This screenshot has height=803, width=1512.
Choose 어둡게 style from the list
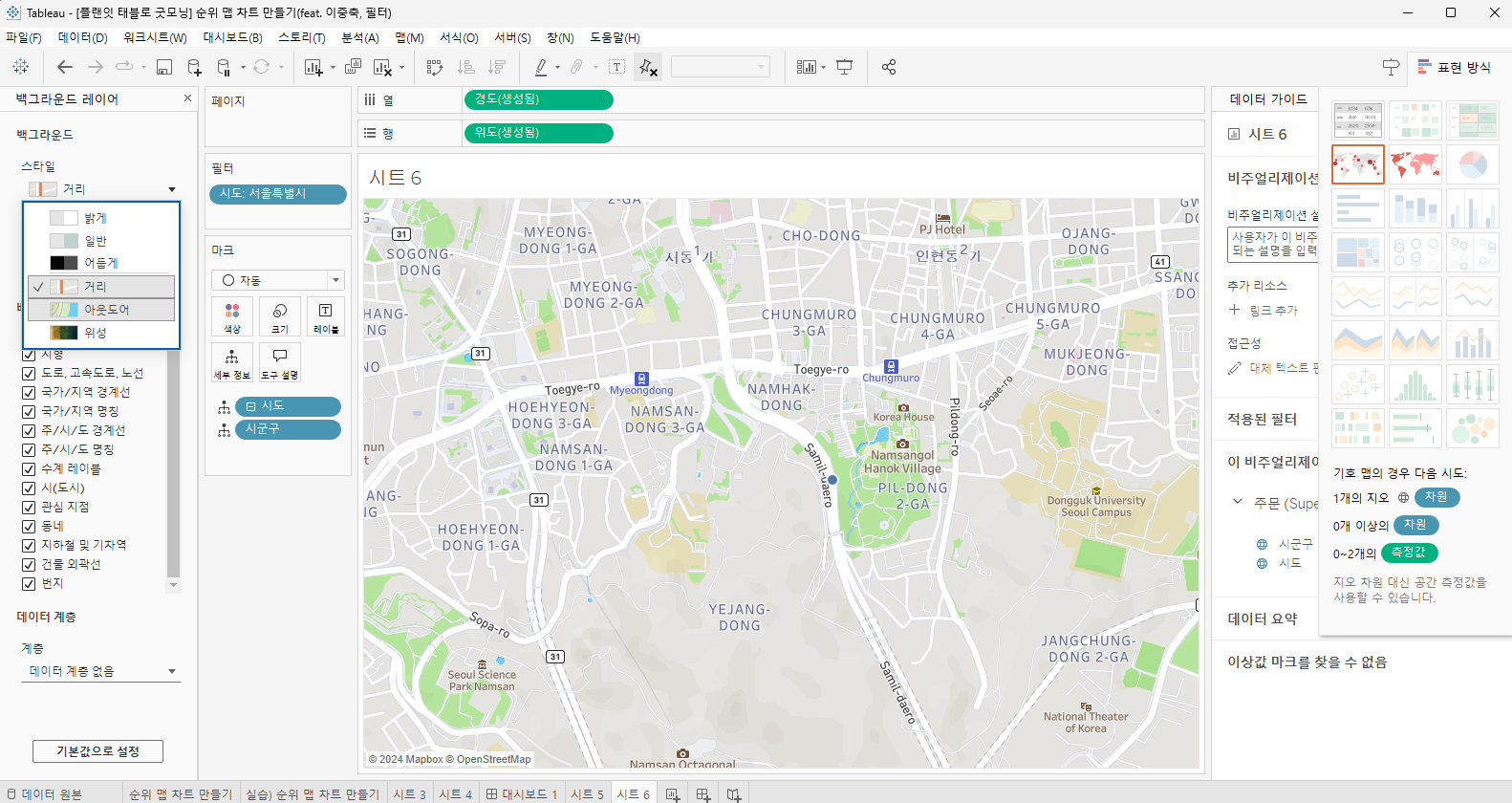coord(101,263)
